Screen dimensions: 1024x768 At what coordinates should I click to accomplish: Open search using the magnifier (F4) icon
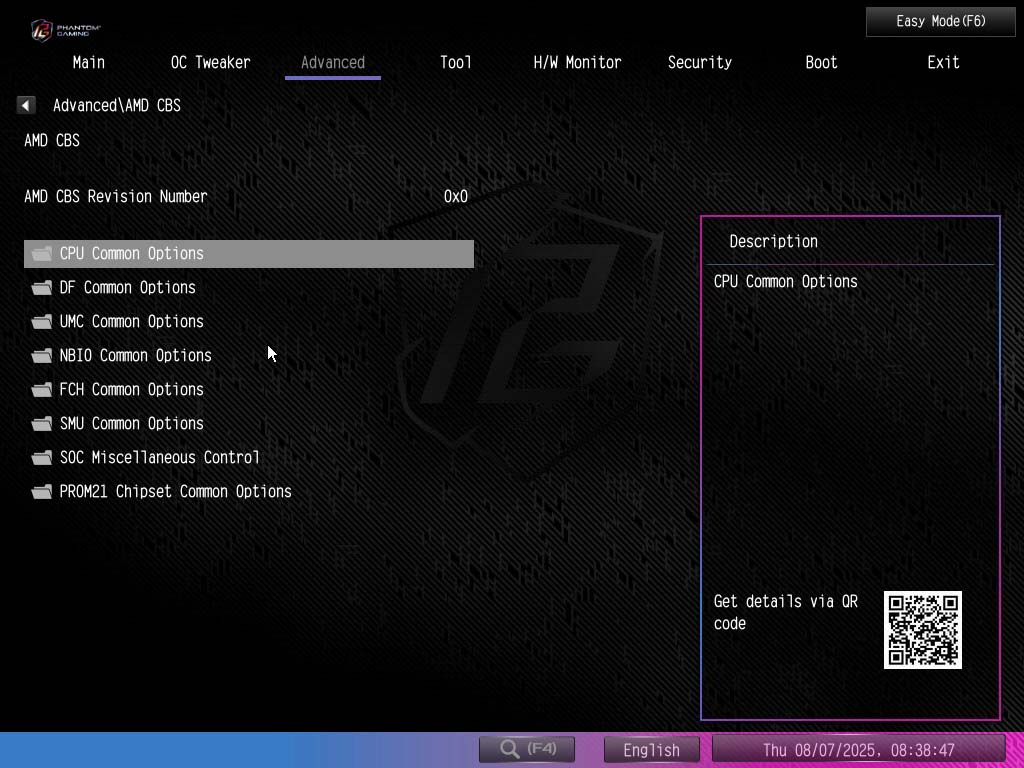pos(526,748)
